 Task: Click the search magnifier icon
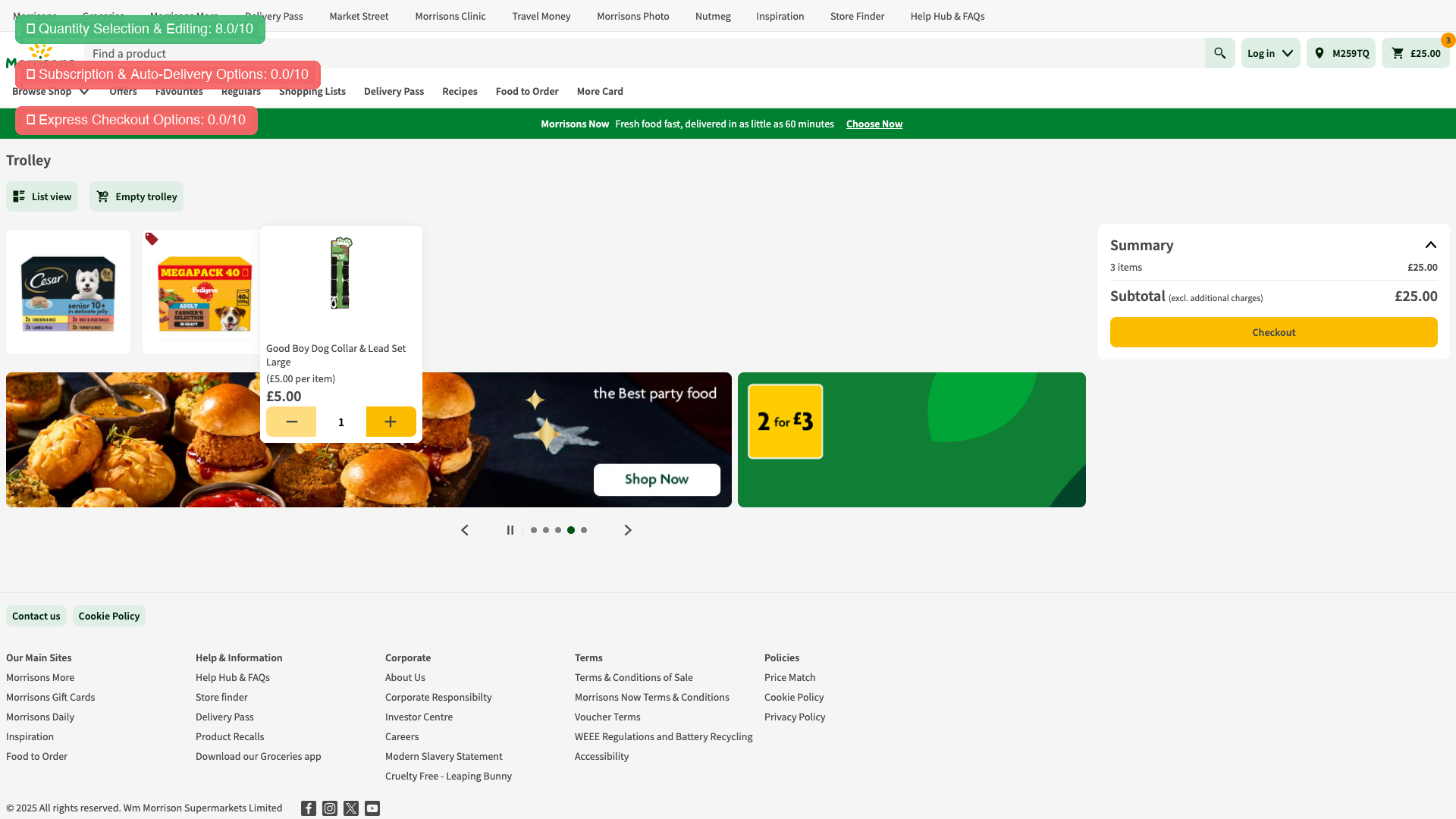click(1219, 53)
